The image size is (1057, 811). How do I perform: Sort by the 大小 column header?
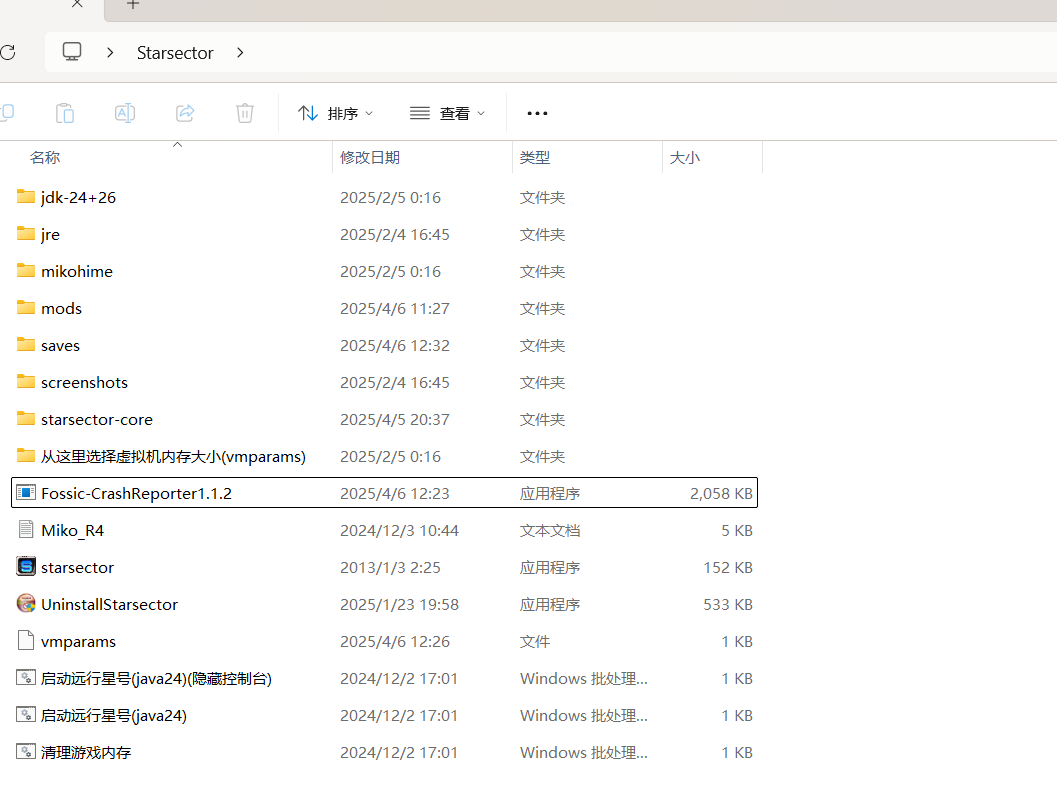[x=684, y=157]
